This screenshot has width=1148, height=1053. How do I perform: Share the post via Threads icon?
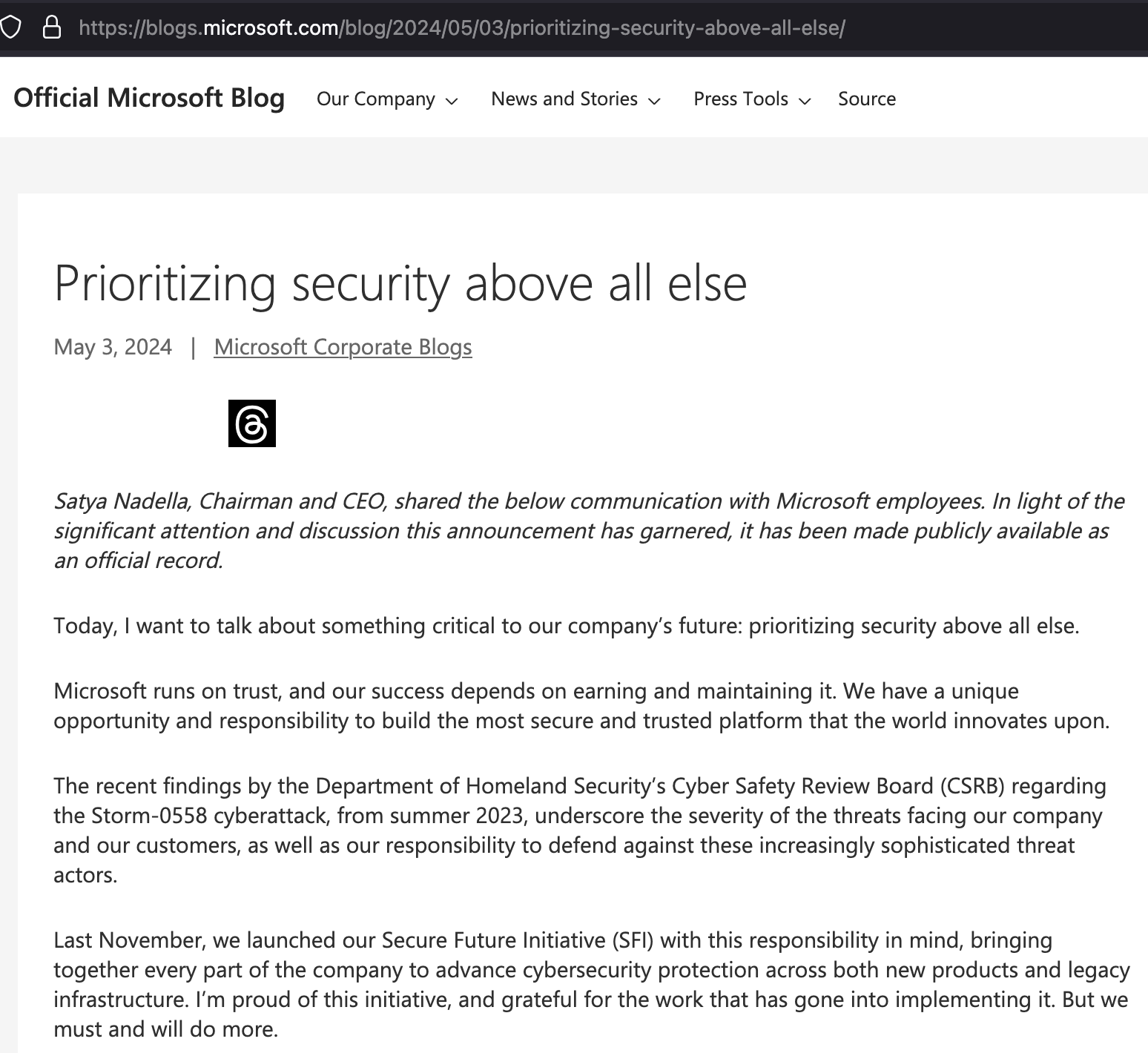click(x=251, y=423)
